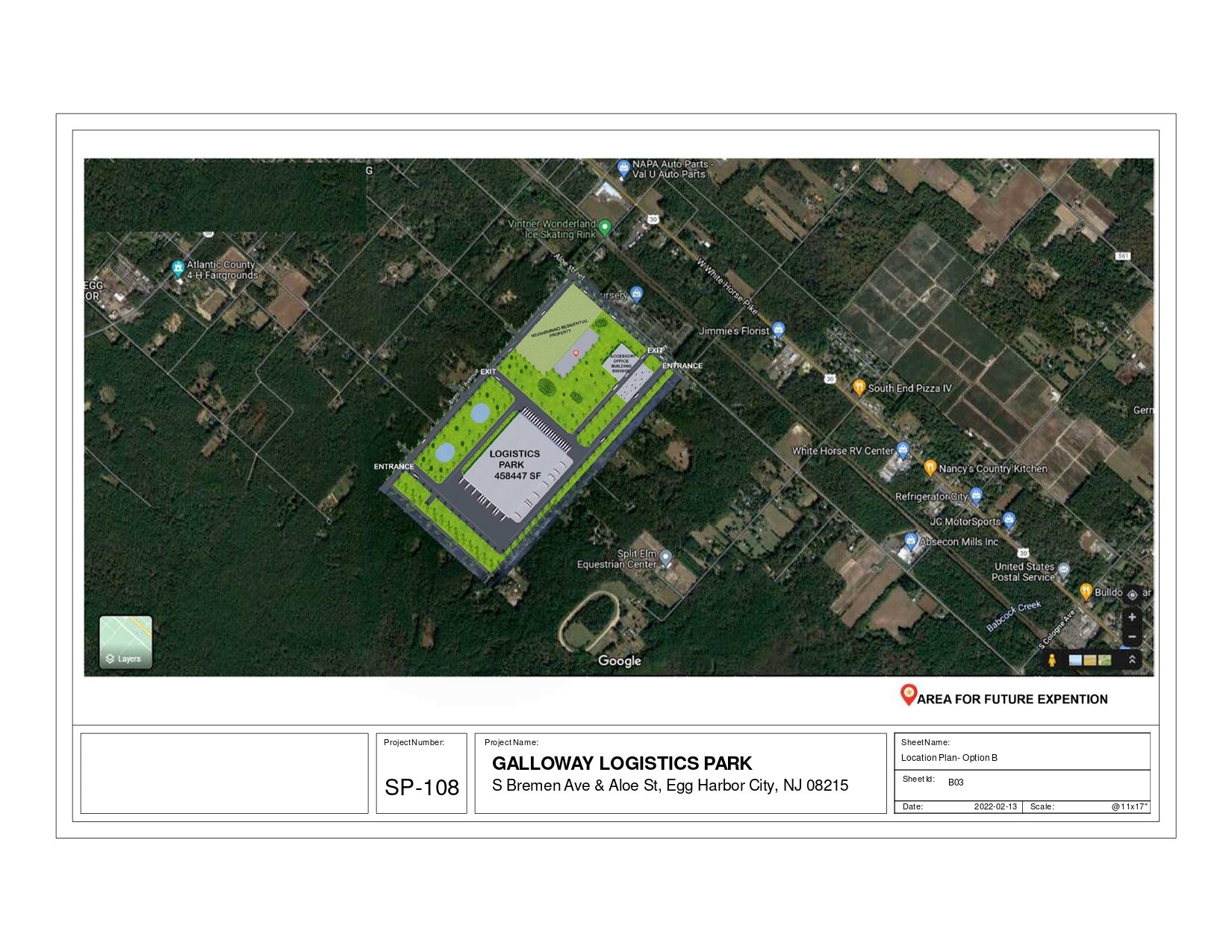Click the Split Elm Equestrian Center pin
1232x952 pixels.
(665, 558)
